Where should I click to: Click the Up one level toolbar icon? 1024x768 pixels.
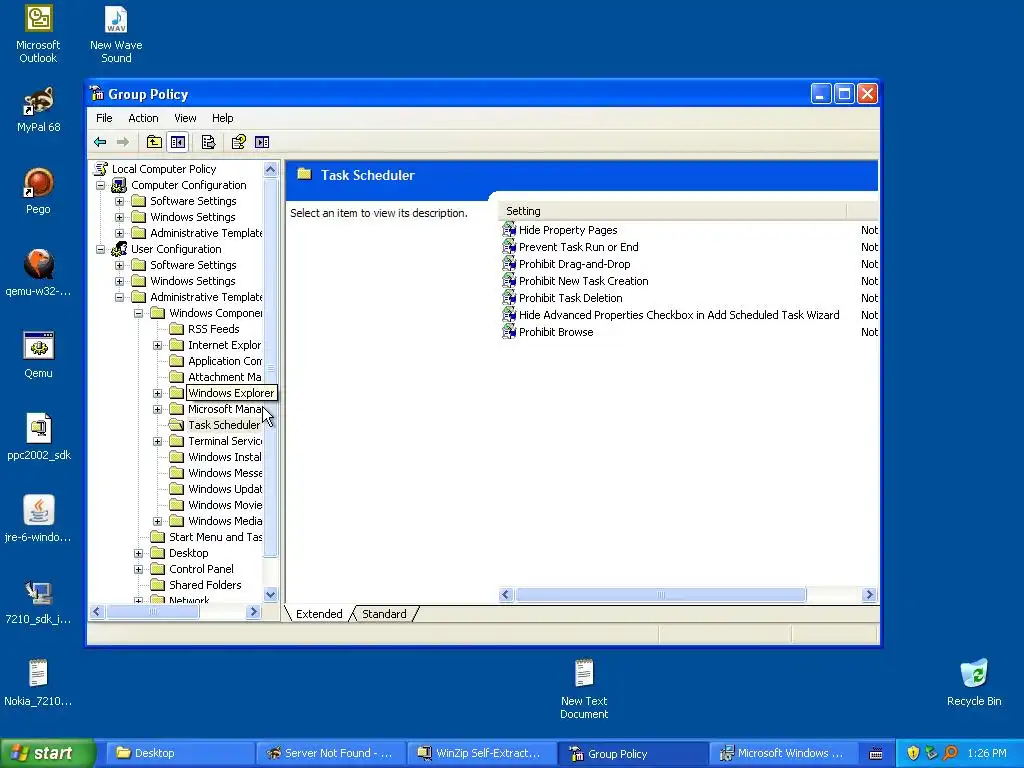pyautogui.click(x=154, y=142)
